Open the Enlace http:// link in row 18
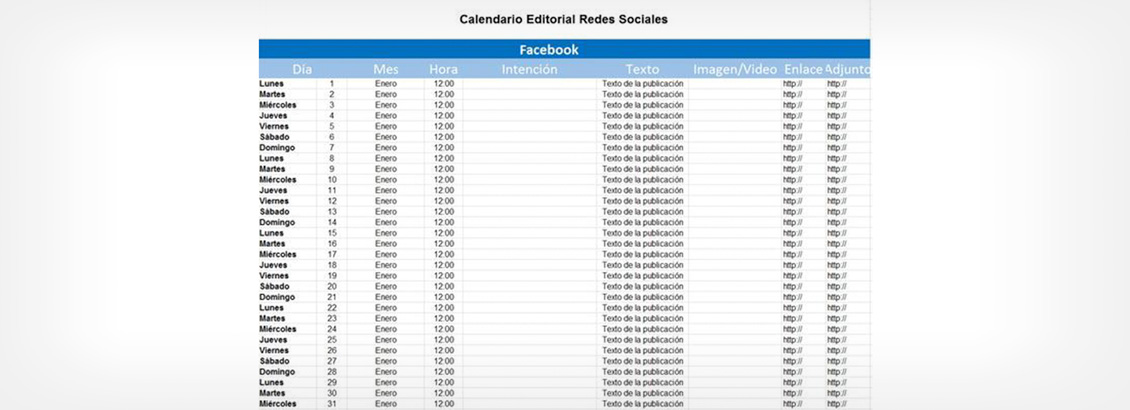1130x410 pixels. click(793, 265)
